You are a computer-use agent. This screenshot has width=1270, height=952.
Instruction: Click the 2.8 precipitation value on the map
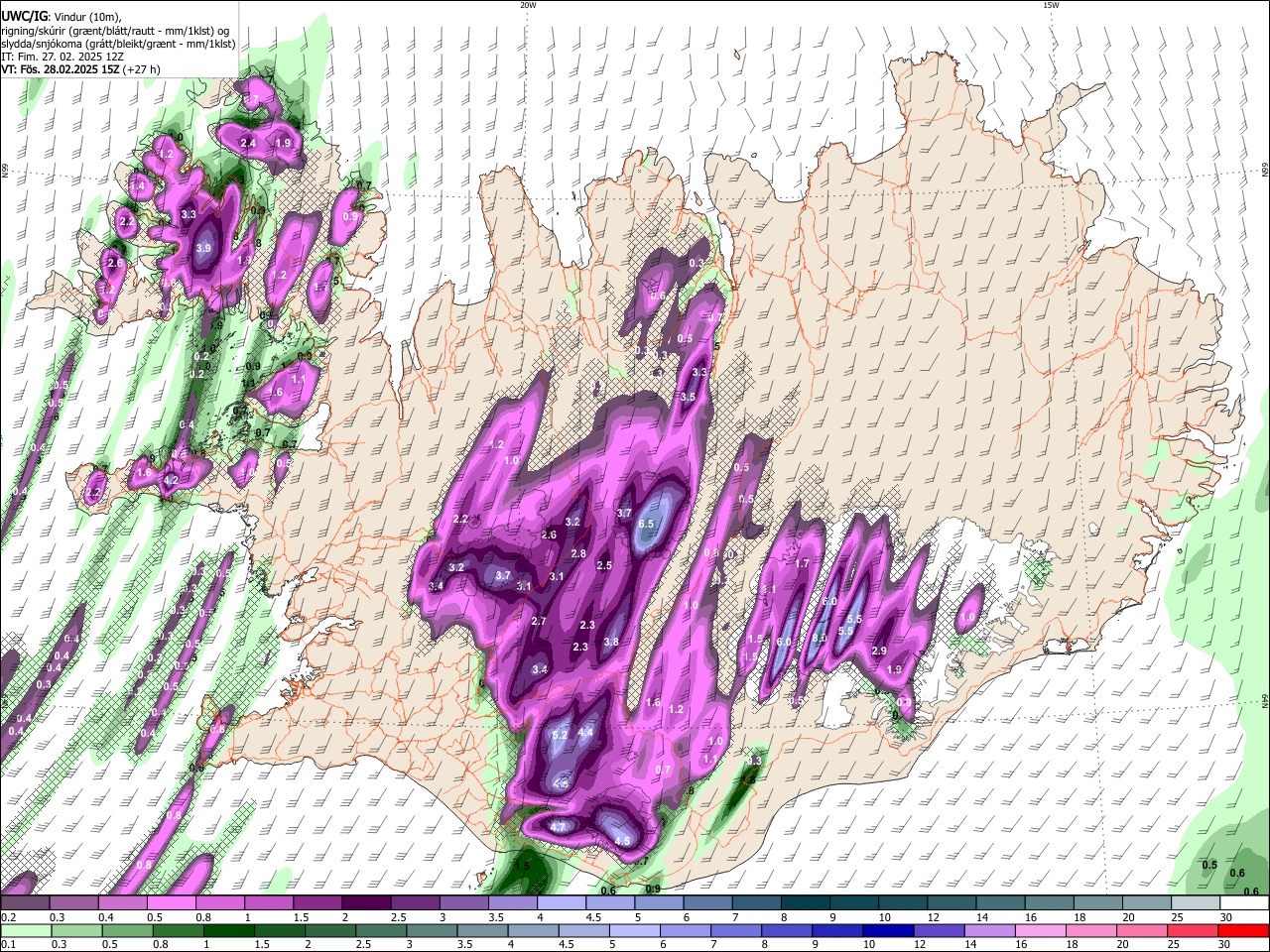[x=578, y=553]
